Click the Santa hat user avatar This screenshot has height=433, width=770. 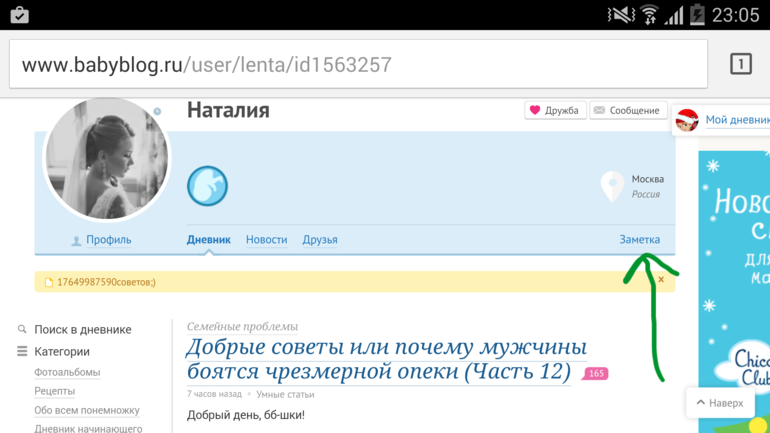click(687, 120)
